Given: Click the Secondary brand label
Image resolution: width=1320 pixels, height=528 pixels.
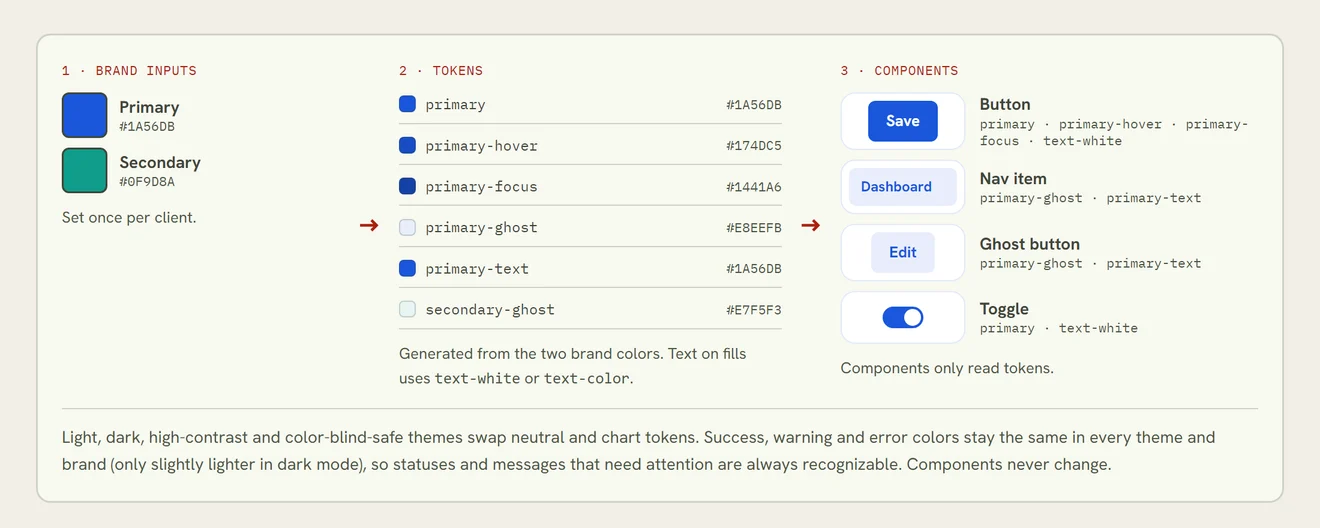Looking at the screenshot, I should pyautogui.click(x=160, y=162).
